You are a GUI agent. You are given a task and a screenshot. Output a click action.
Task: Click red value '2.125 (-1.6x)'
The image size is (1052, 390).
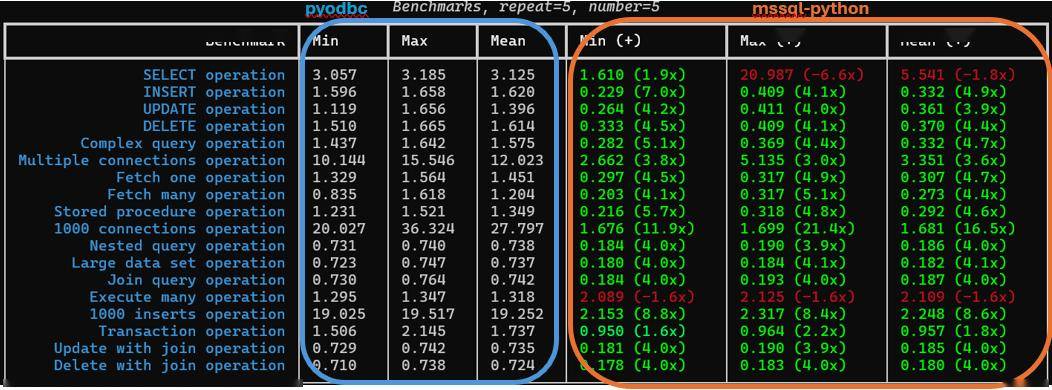798,297
